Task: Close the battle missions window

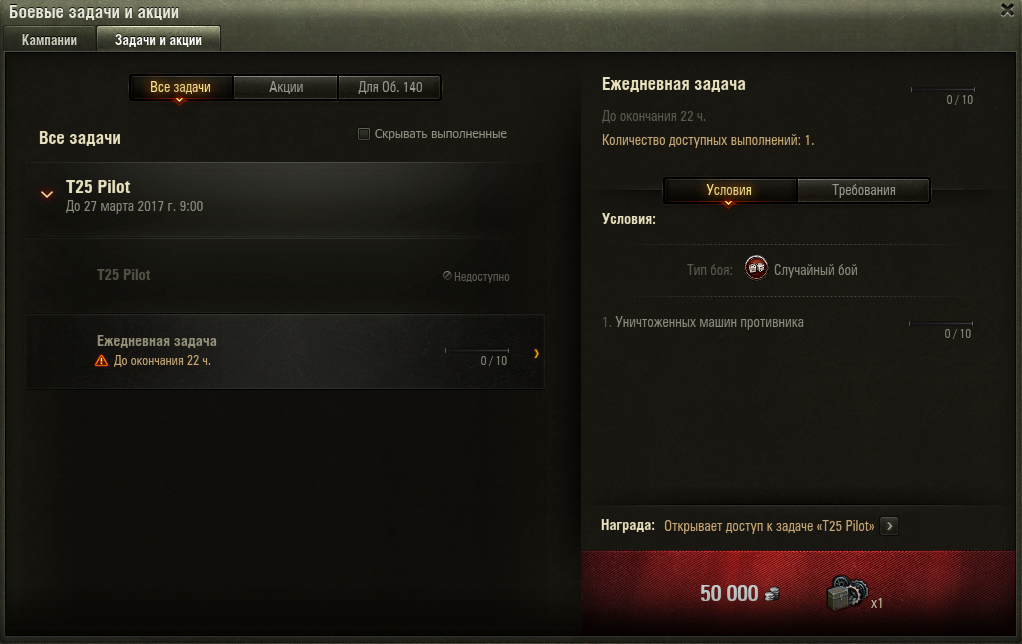Action: tap(1007, 10)
